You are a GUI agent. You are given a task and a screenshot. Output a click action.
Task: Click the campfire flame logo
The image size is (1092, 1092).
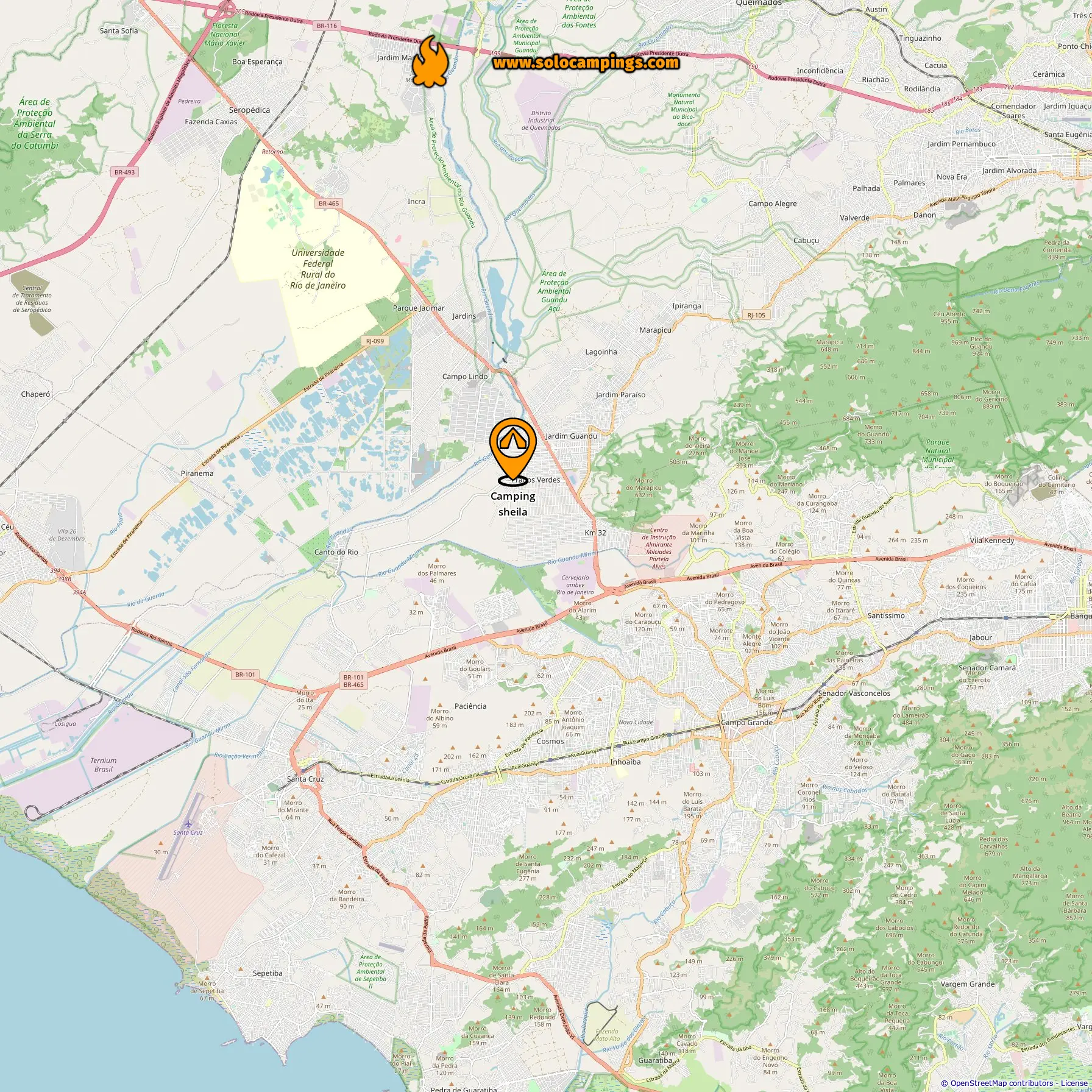[430, 63]
